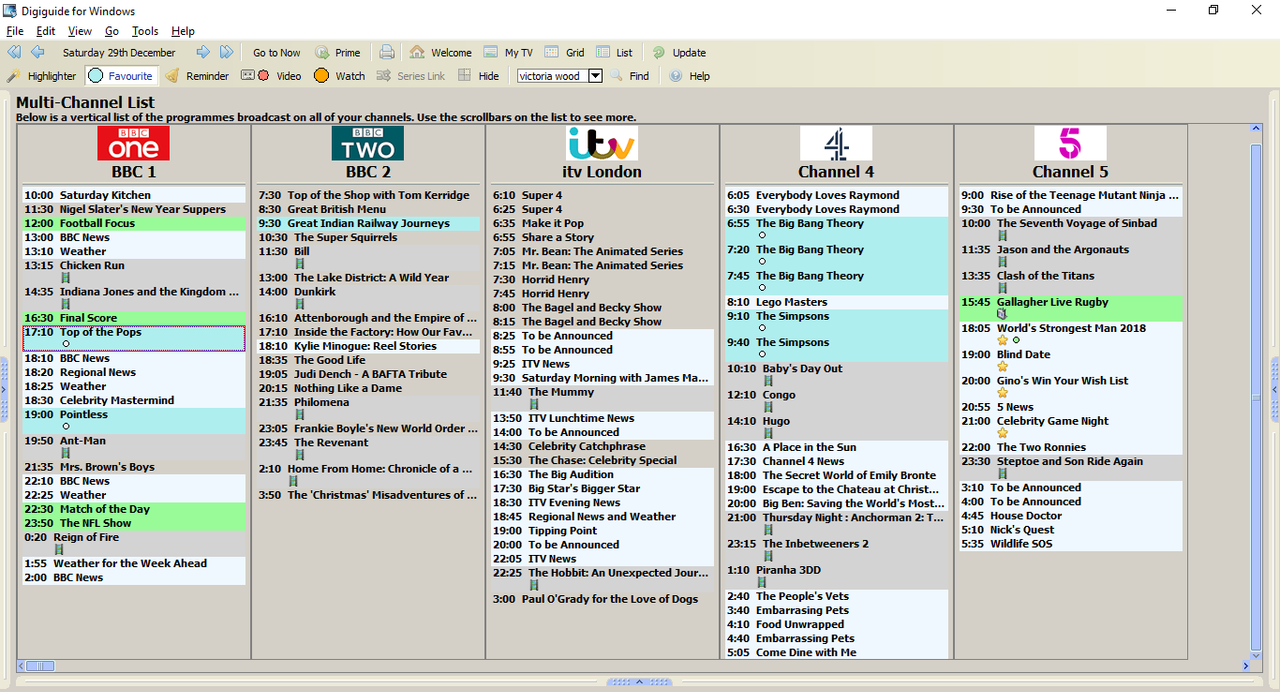Open the View menu
1280x692 pixels.
point(80,31)
